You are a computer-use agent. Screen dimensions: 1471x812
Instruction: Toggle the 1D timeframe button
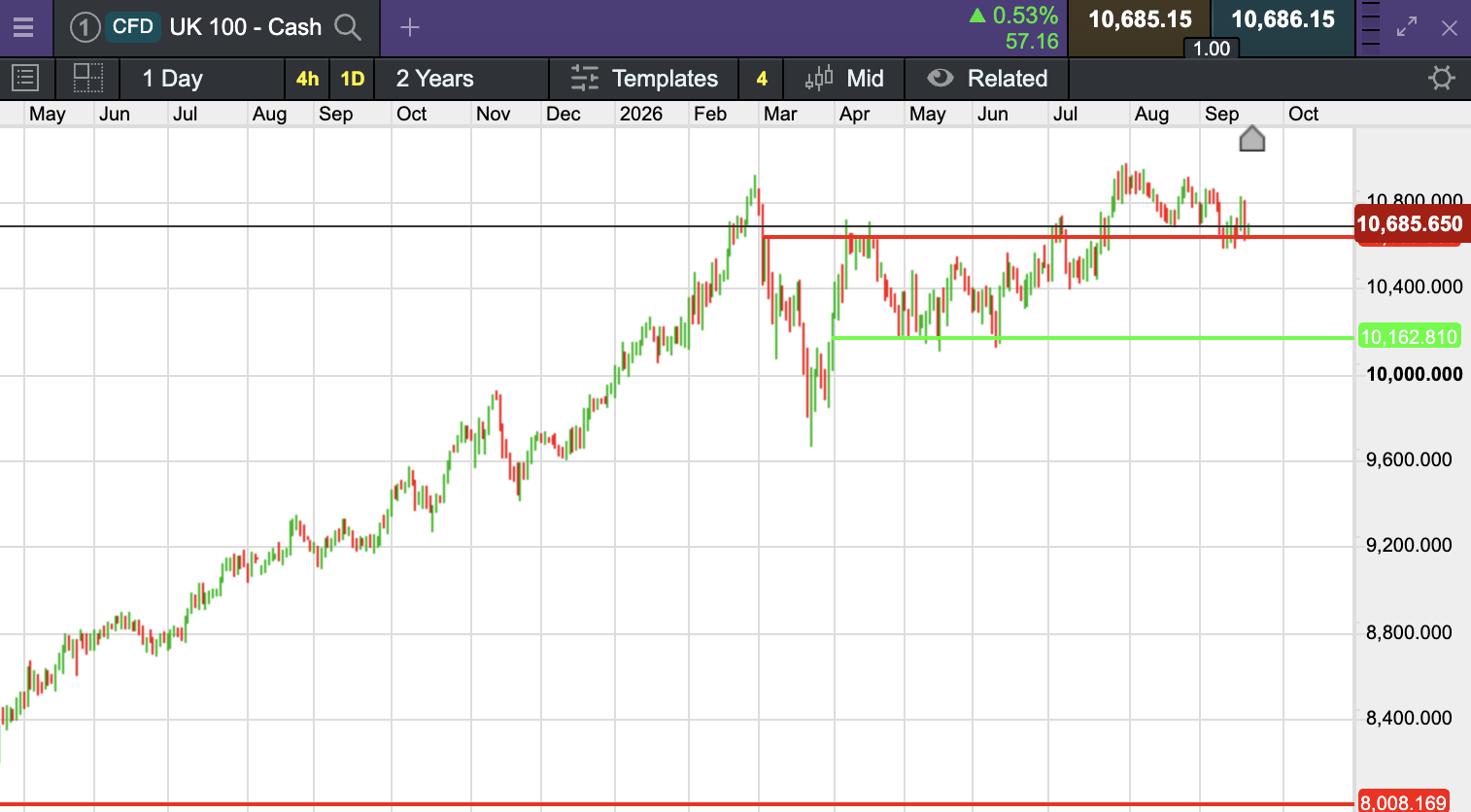pyautogui.click(x=353, y=79)
